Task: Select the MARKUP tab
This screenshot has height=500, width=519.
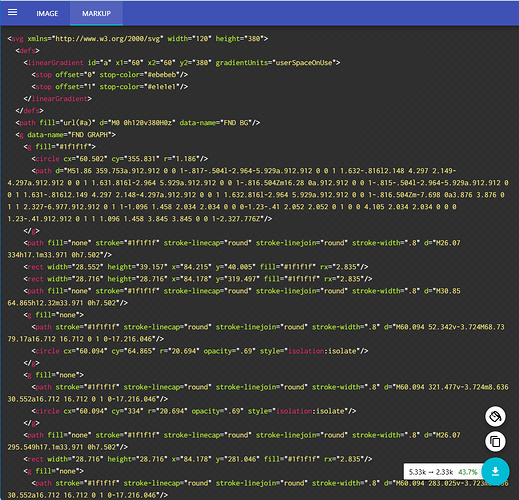Action: pyautogui.click(x=96, y=14)
